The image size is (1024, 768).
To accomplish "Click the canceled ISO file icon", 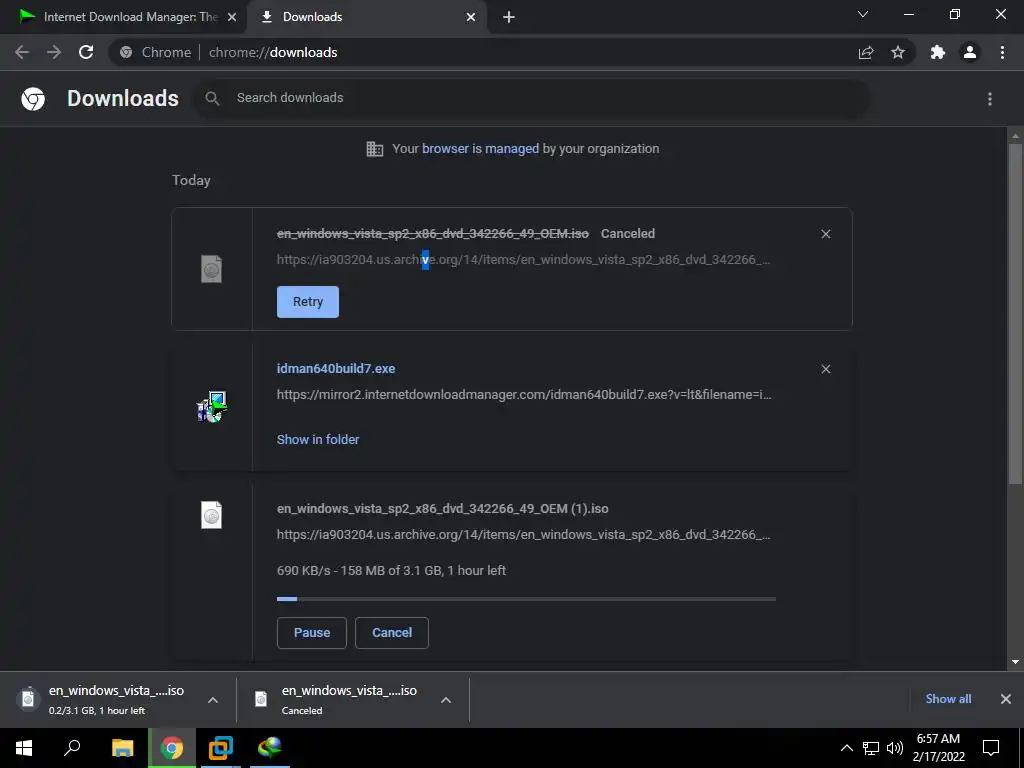I will point(212,269).
